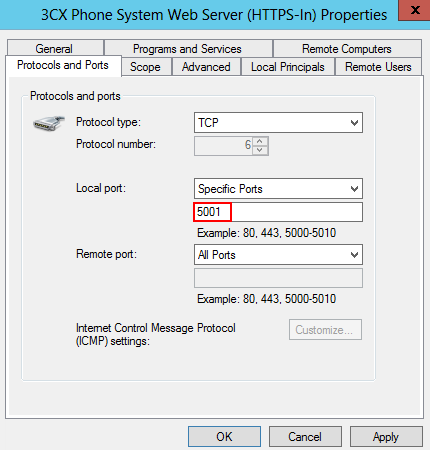Click the local port field containing 5001
Screen dimensions: 430x450
278,212
